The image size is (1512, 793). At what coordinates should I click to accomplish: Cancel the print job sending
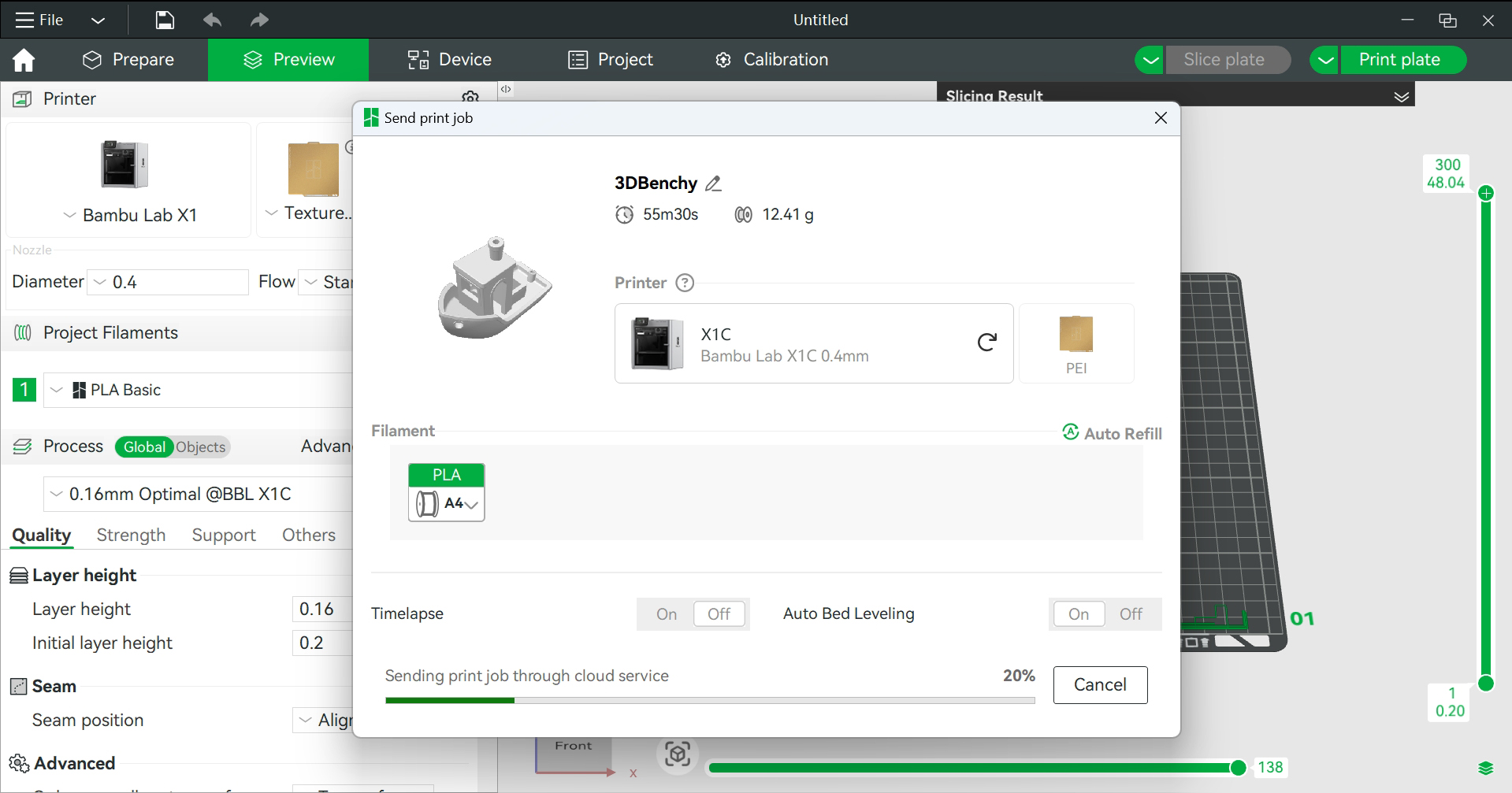point(1100,685)
